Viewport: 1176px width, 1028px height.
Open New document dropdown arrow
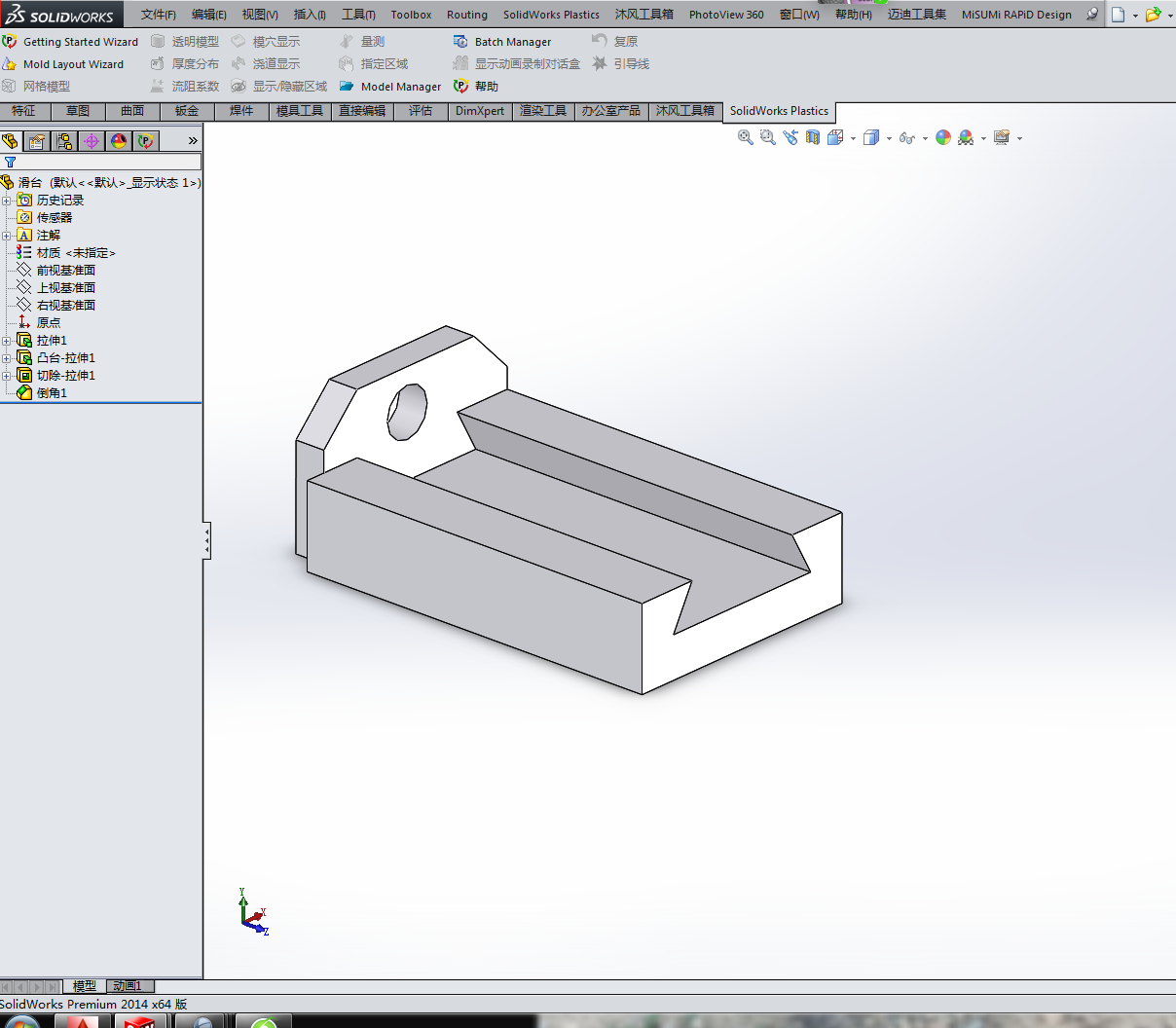1135,15
